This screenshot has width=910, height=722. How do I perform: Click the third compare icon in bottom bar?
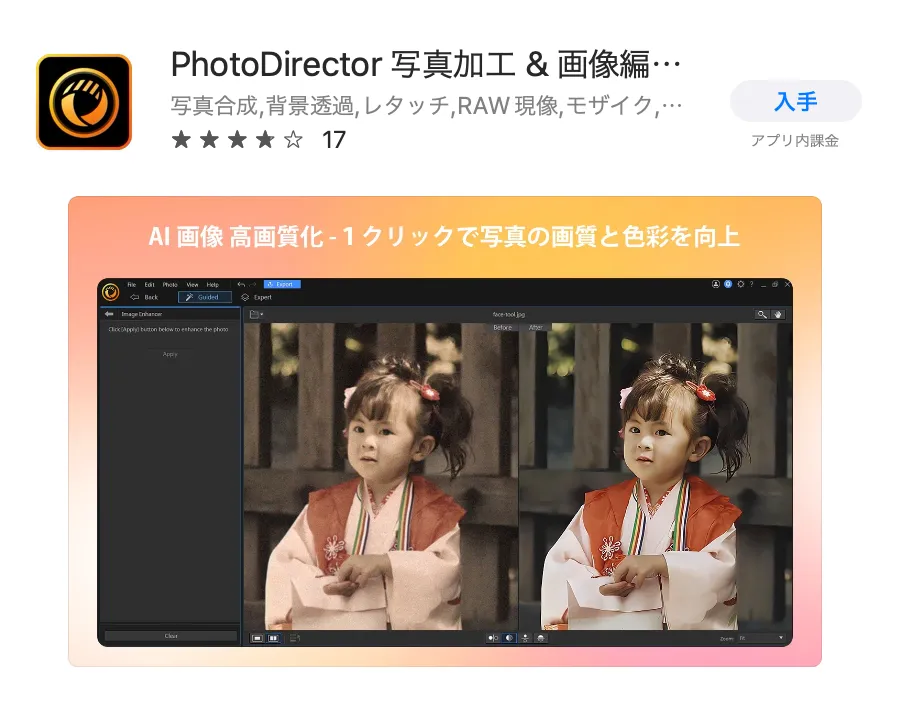(525, 638)
